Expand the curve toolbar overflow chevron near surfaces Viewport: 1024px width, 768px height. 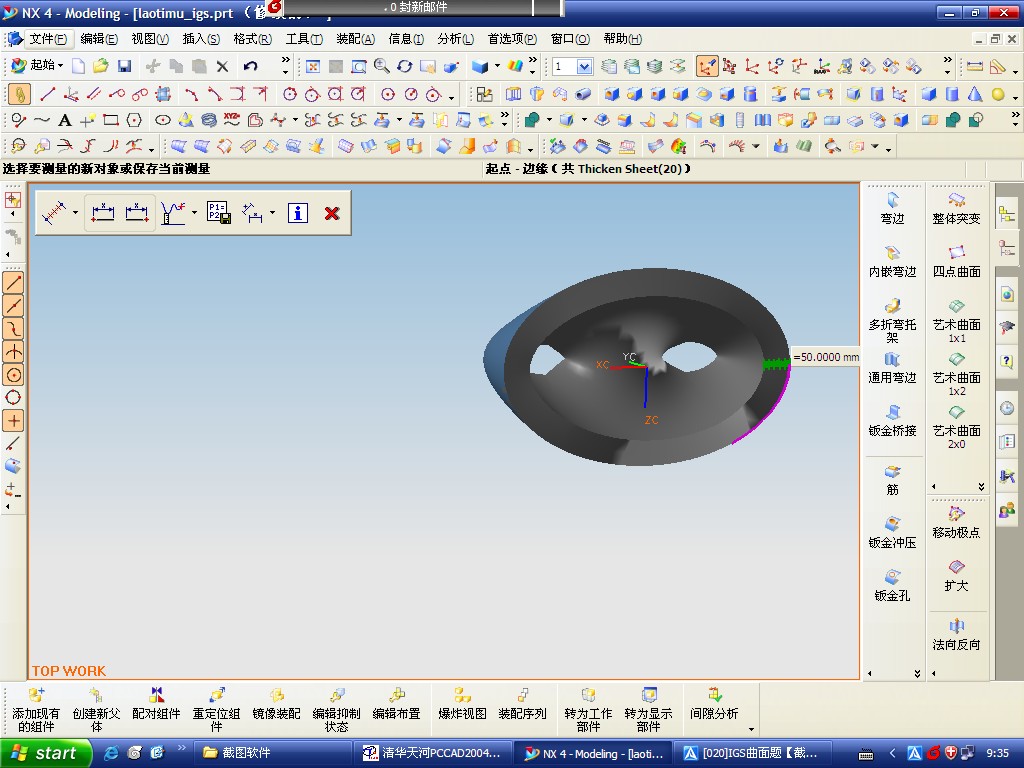coord(504,115)
